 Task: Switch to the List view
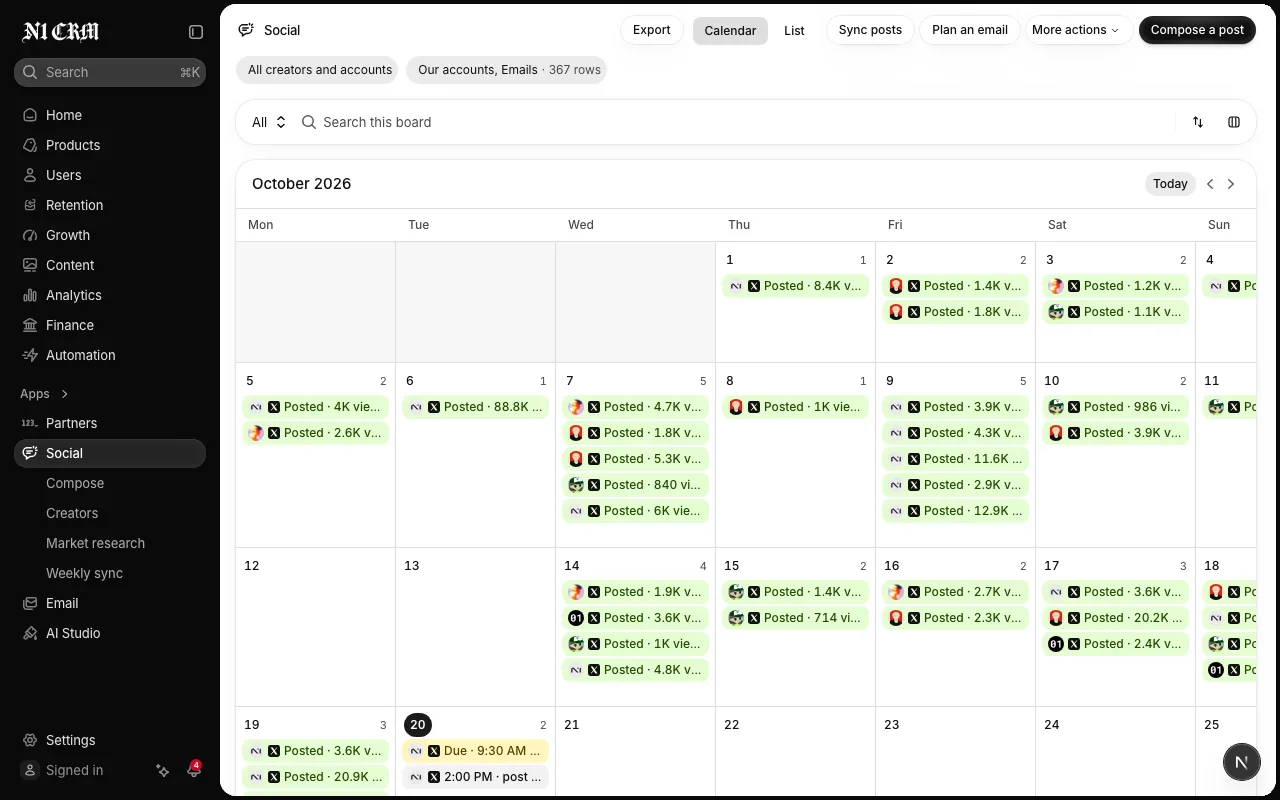click(x=794, y=30)
